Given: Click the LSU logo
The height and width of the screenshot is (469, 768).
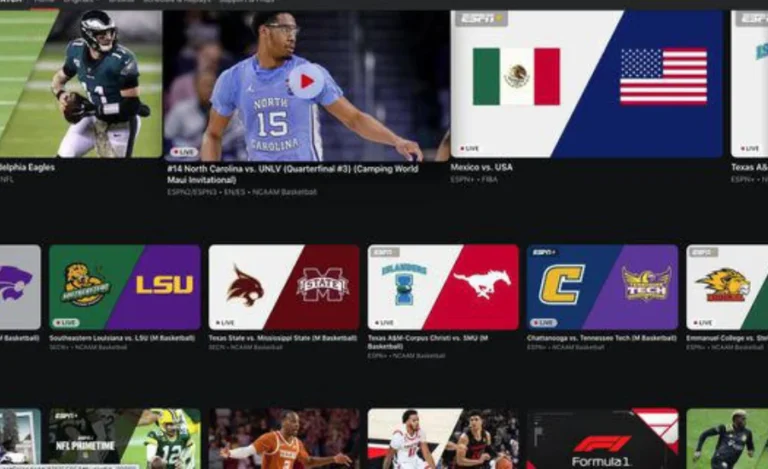Looking at the screenshot, I should [164, 284].
